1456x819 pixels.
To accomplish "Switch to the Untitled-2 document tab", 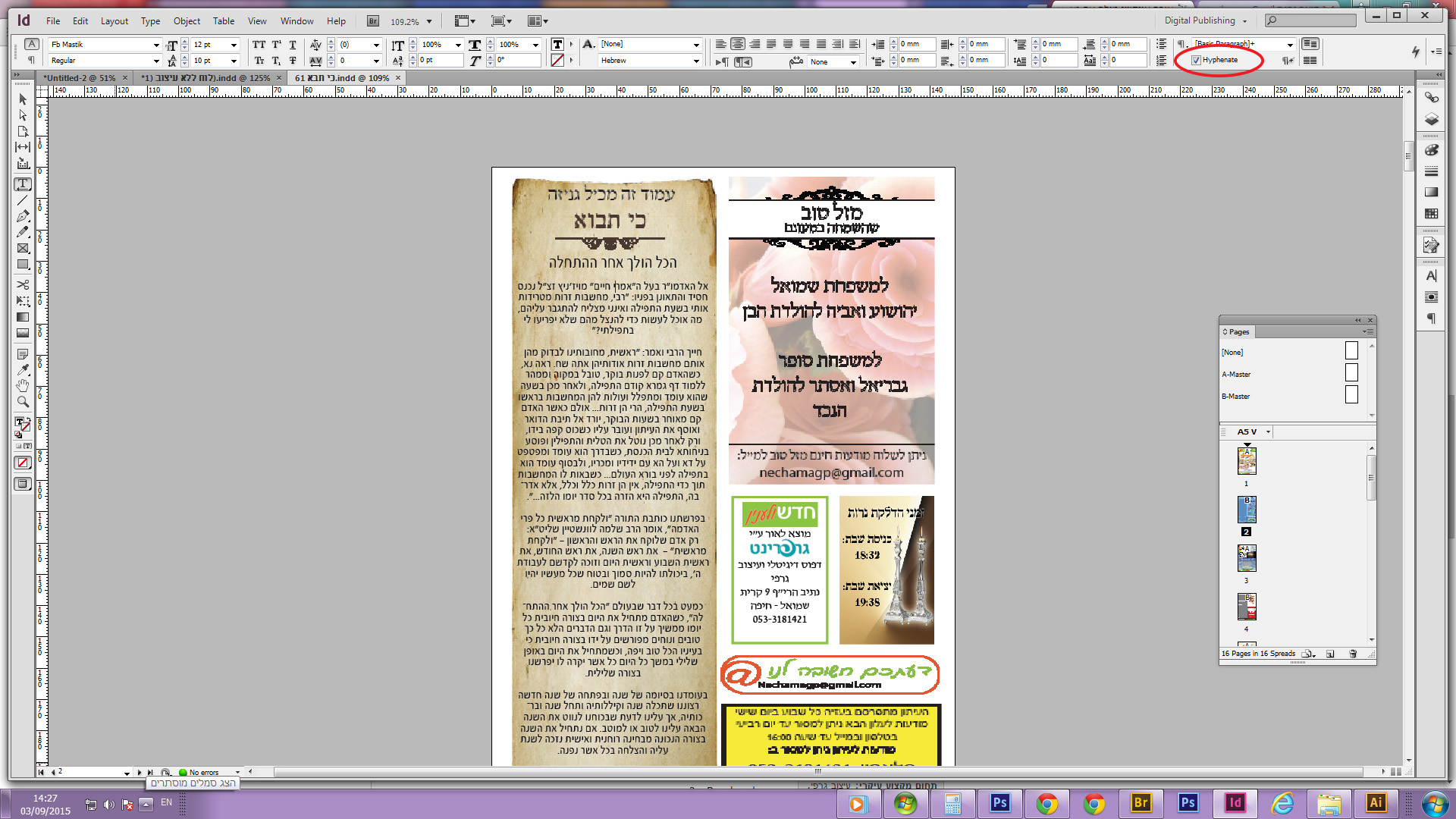I will (80, 77).
